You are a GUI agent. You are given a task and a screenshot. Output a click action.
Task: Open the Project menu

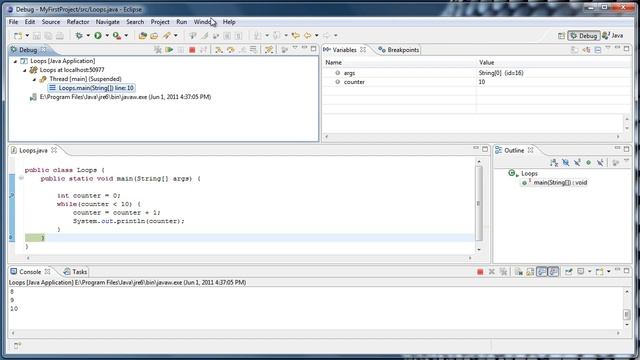pos(160,22)
